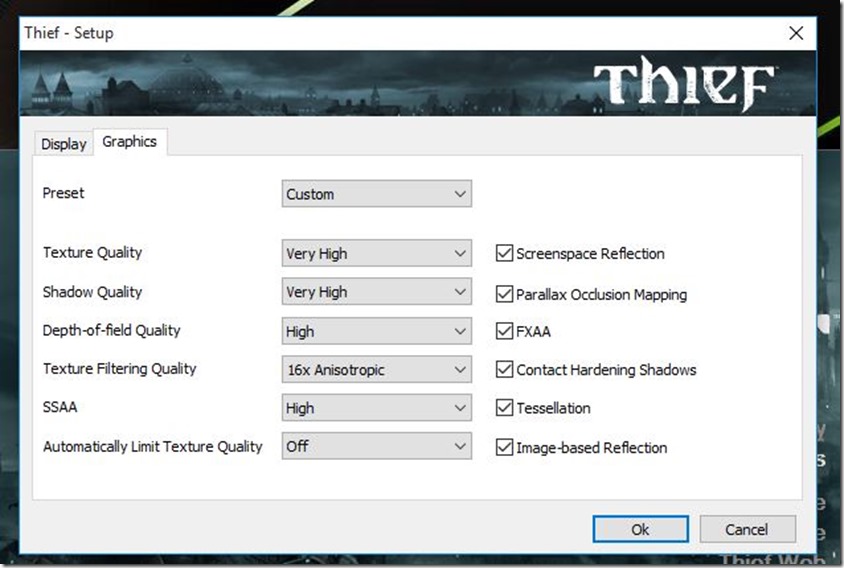Toggle the FXAA checkbox
This screenshot has width=844, height=568.
(x=504, y=331)
